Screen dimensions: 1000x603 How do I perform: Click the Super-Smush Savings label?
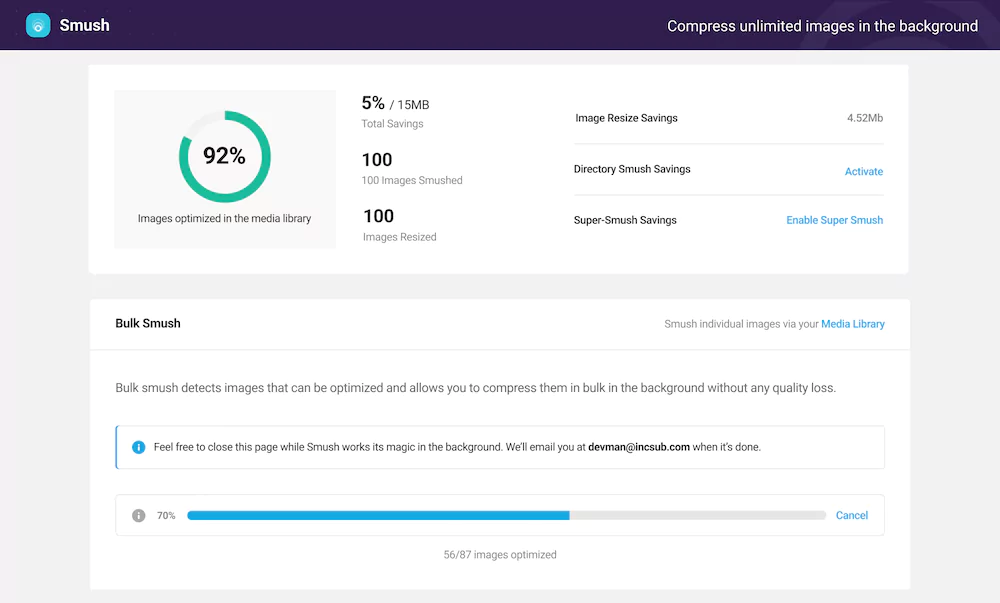point(625,220)
